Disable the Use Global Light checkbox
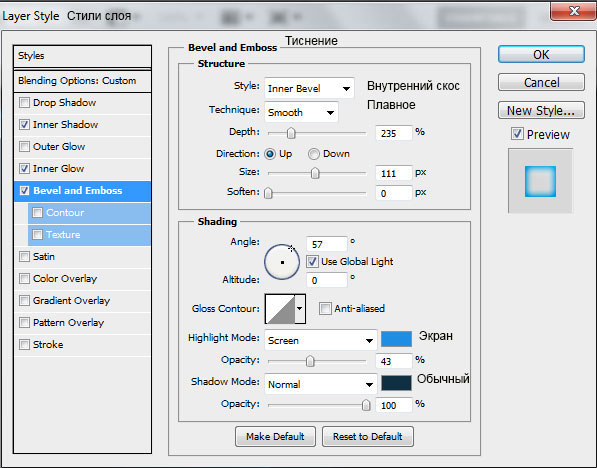The width and height of the screenshot is (597, 468). 312,262
